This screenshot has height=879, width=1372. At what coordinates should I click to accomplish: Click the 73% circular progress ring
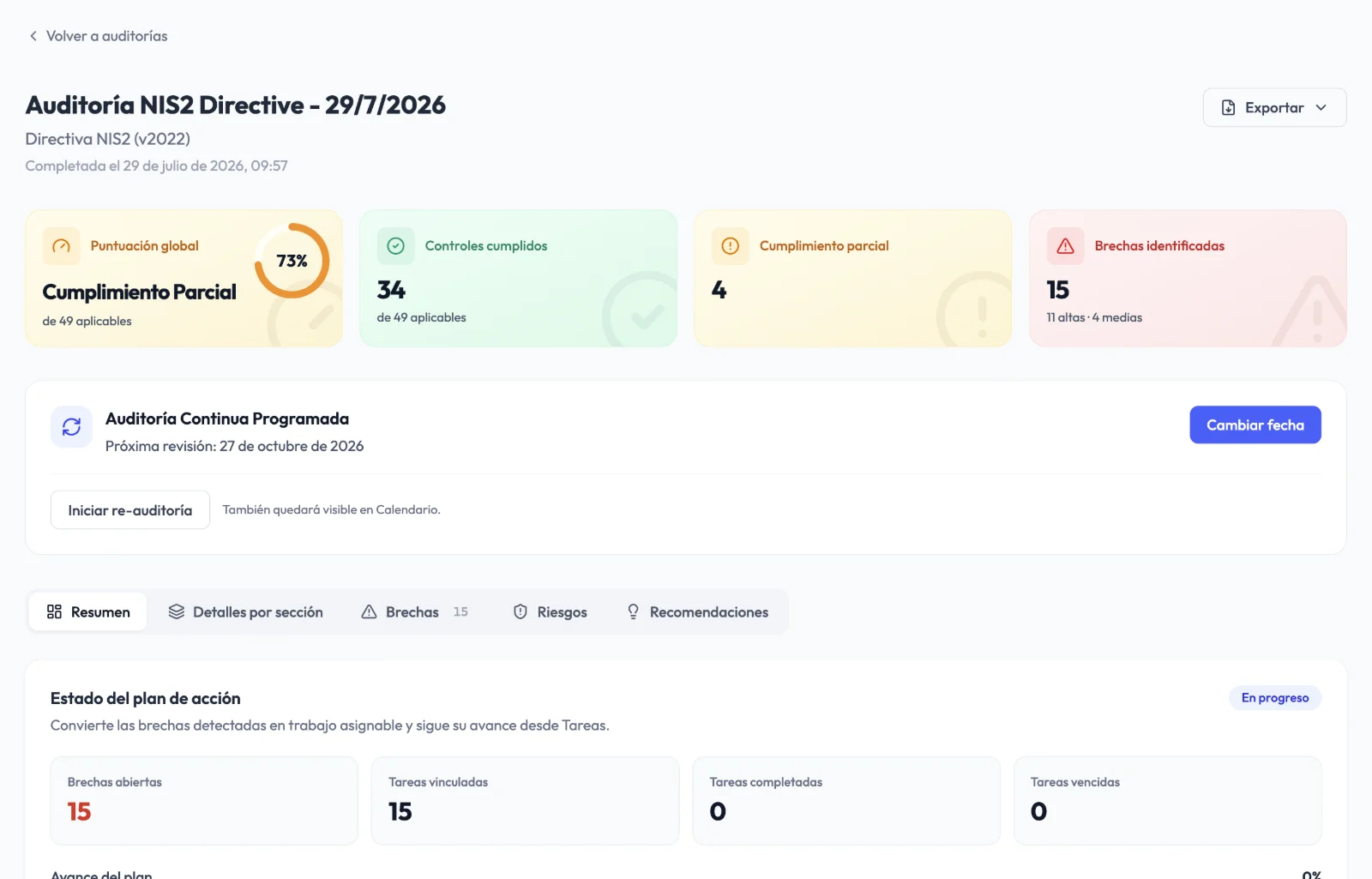292,261
